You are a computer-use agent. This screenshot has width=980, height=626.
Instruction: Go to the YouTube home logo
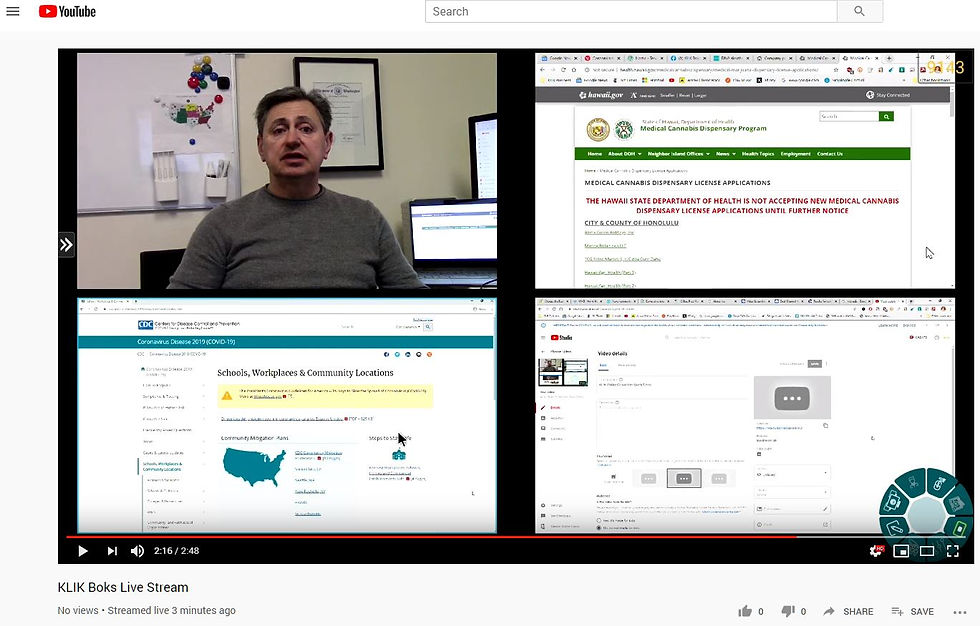(x=67, y=11)
